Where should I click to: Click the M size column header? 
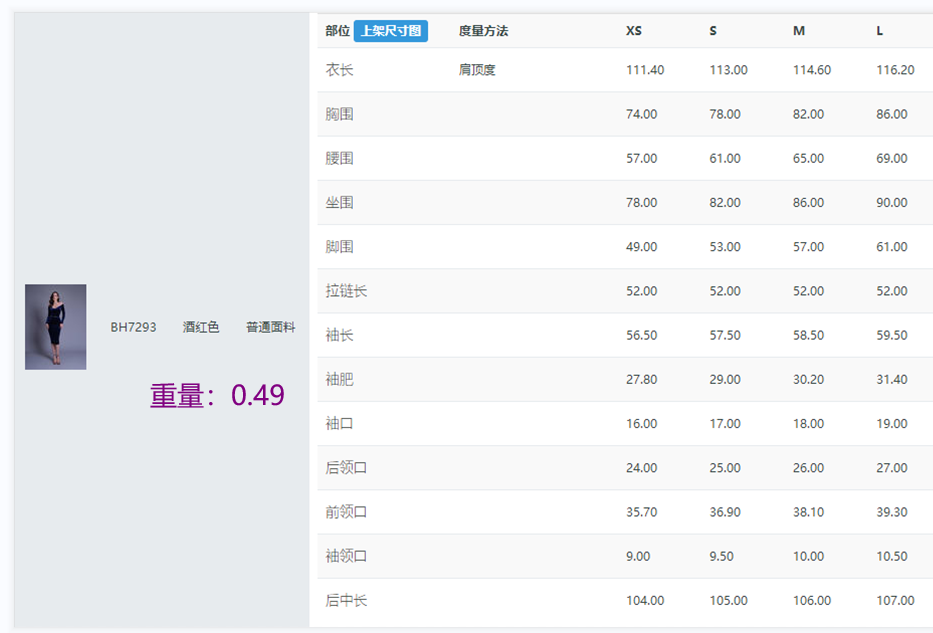(799, 31)
